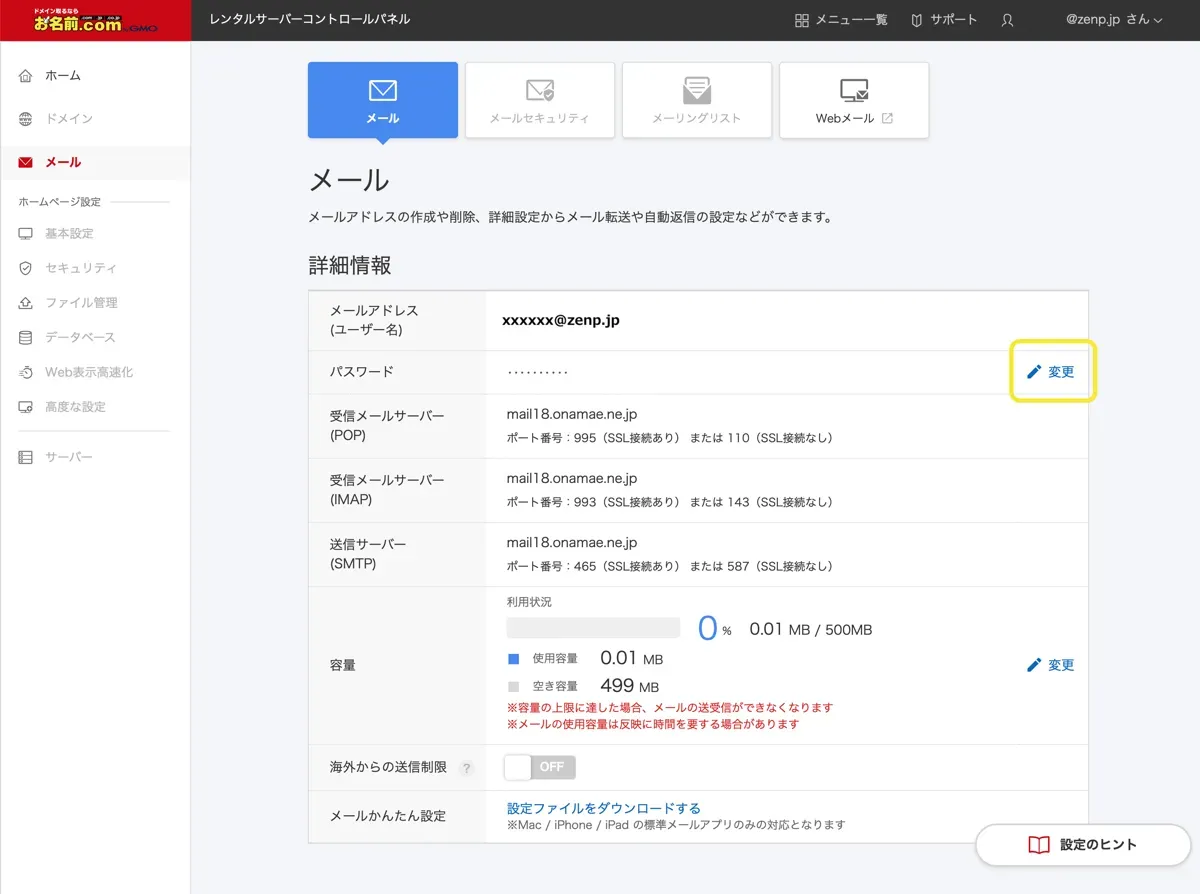This screenshot has height=894, width=1200.
Task: Click 設定ファイルをダウンロードする link
Action: (x=604, y=808)
